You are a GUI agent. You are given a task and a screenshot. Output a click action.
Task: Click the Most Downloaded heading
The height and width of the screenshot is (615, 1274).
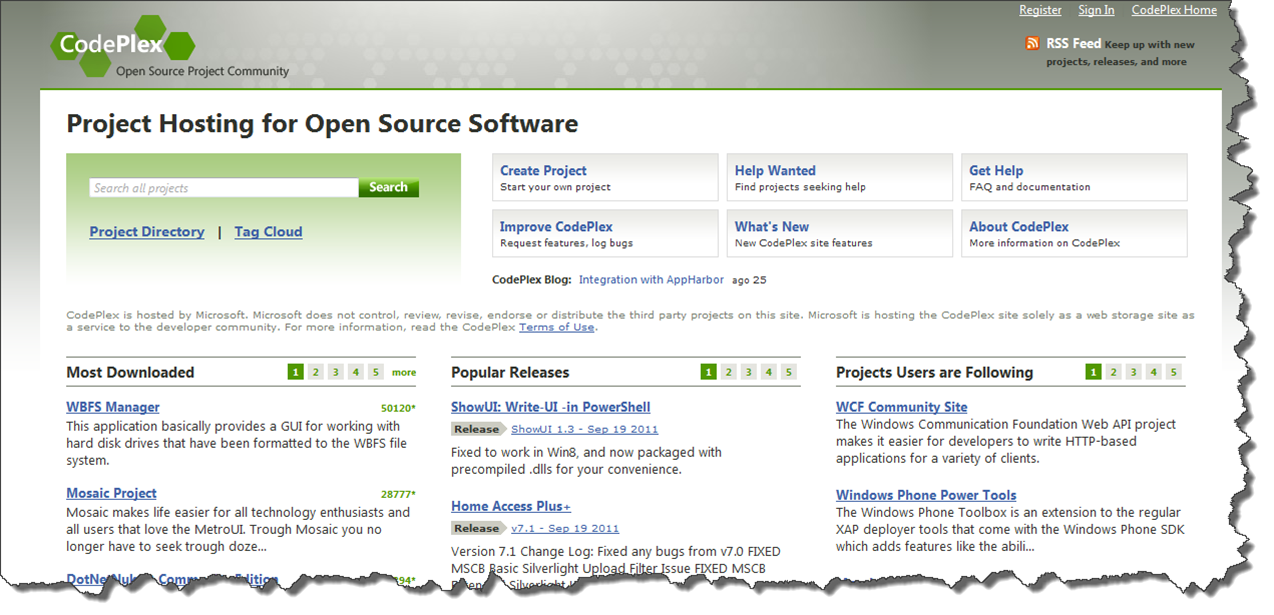[x=130, y=372]
